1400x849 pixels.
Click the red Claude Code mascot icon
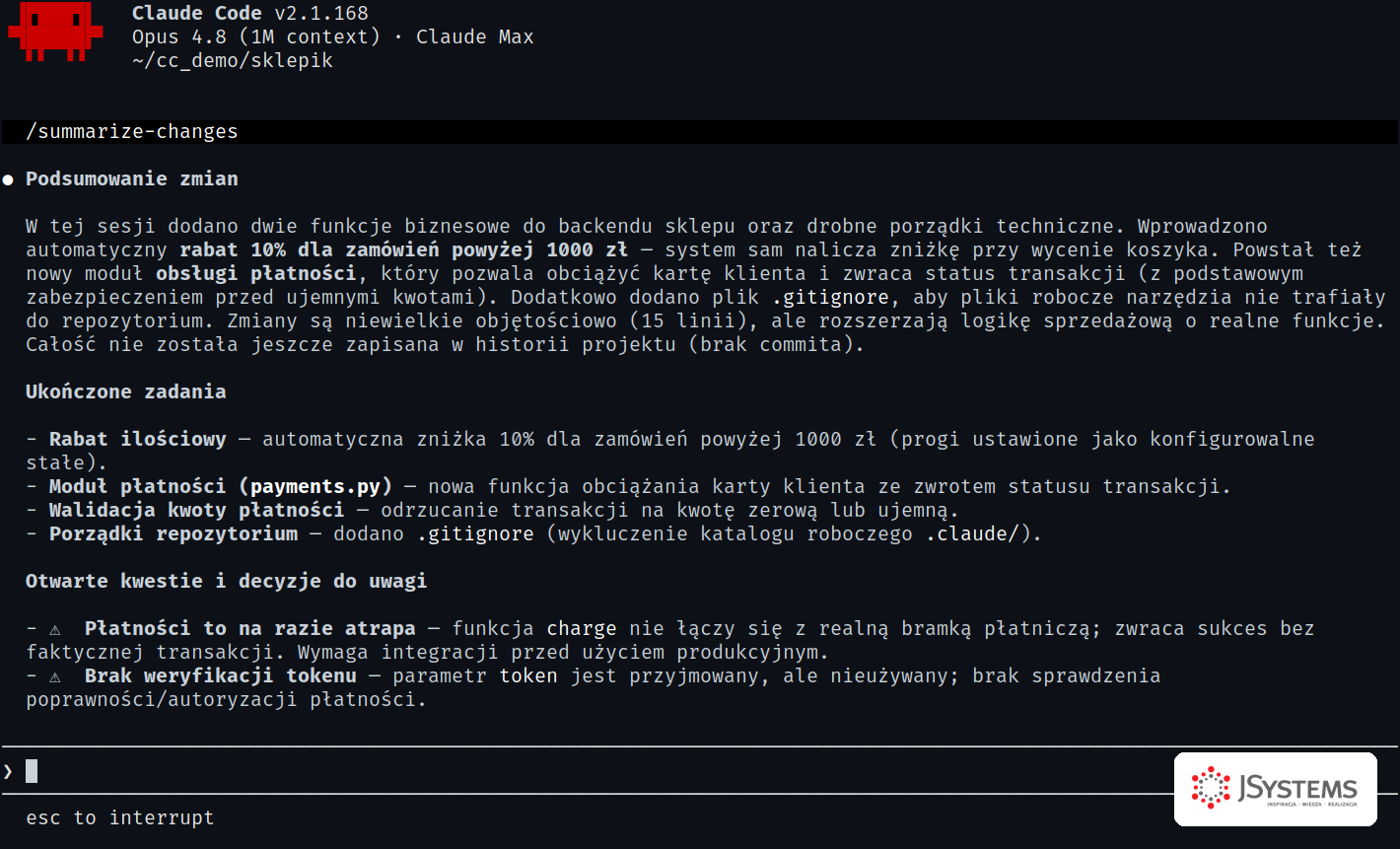click(55, 32)
